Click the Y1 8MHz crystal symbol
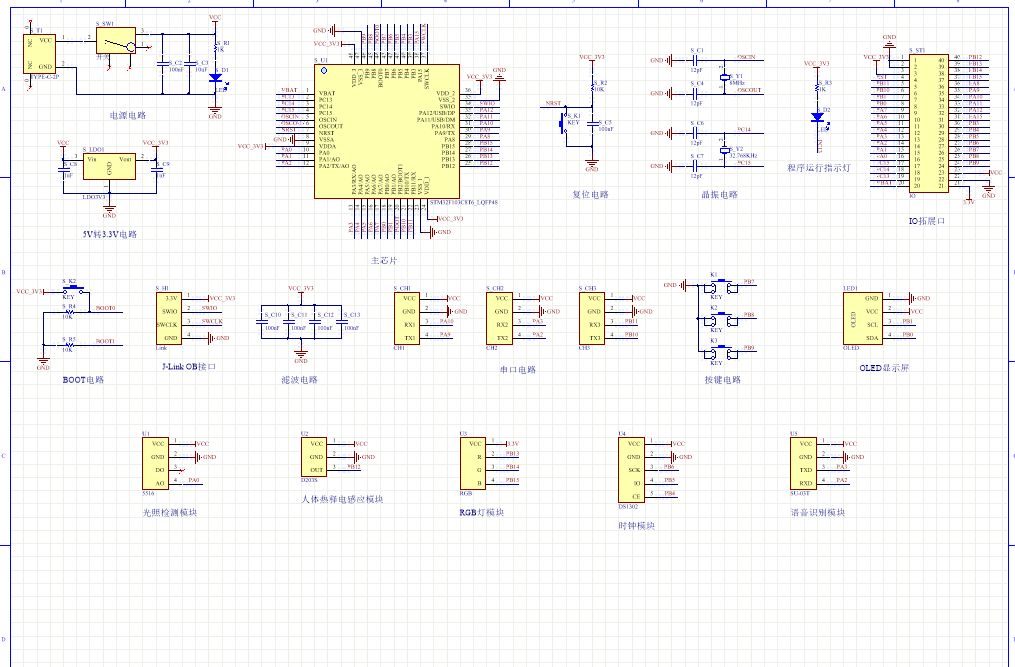1015x667 pixels. (724, 77)
